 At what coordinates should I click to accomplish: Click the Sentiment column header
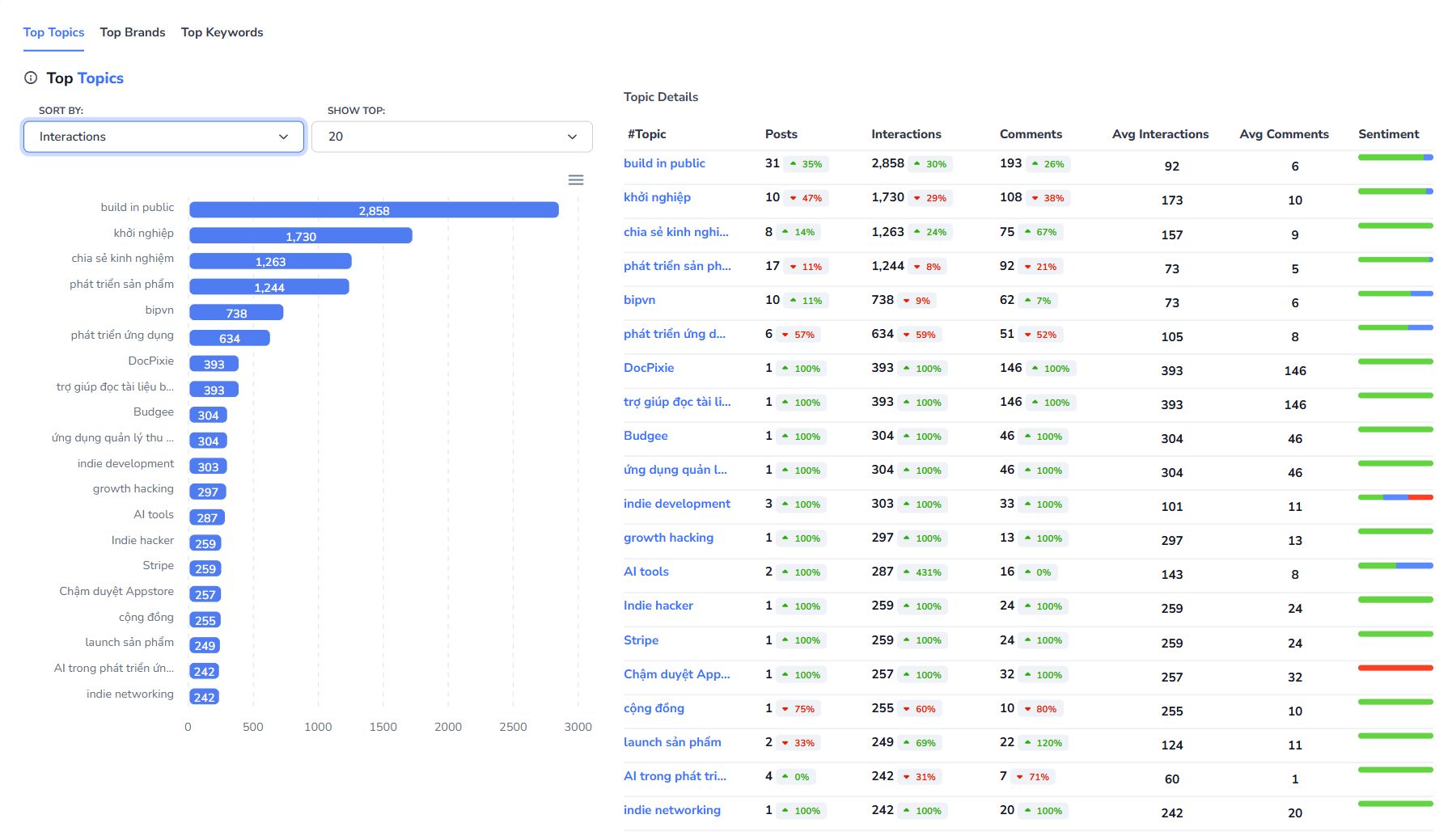coord(1388,134)
